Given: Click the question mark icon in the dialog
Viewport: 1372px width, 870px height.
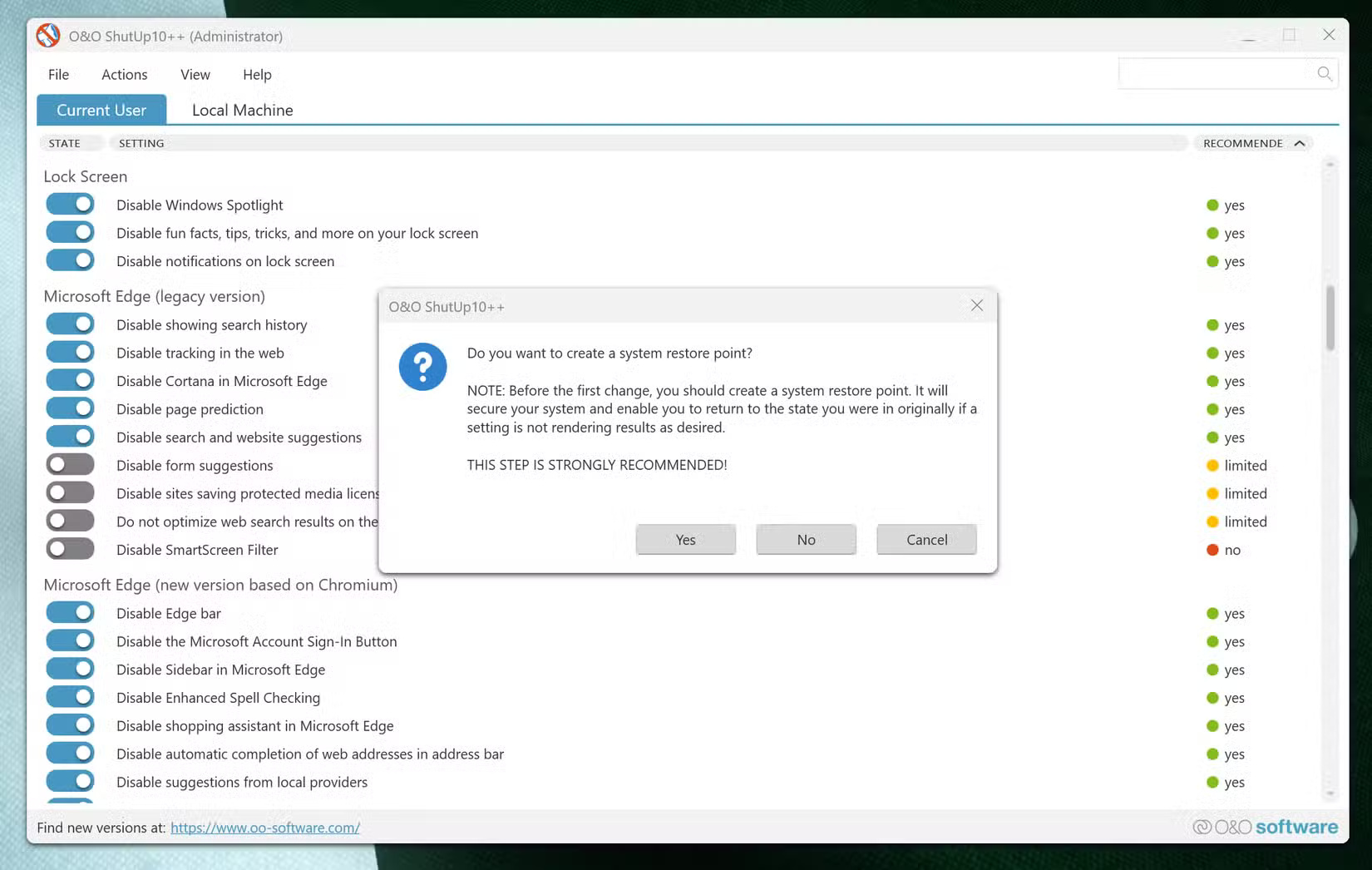Looking at the screenshot, I should [x=422, y=367].
